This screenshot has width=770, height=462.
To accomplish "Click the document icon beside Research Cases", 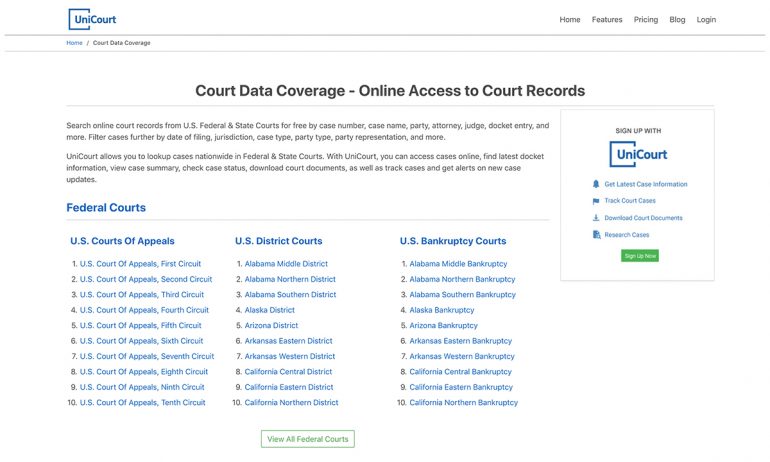I will 596,235.
